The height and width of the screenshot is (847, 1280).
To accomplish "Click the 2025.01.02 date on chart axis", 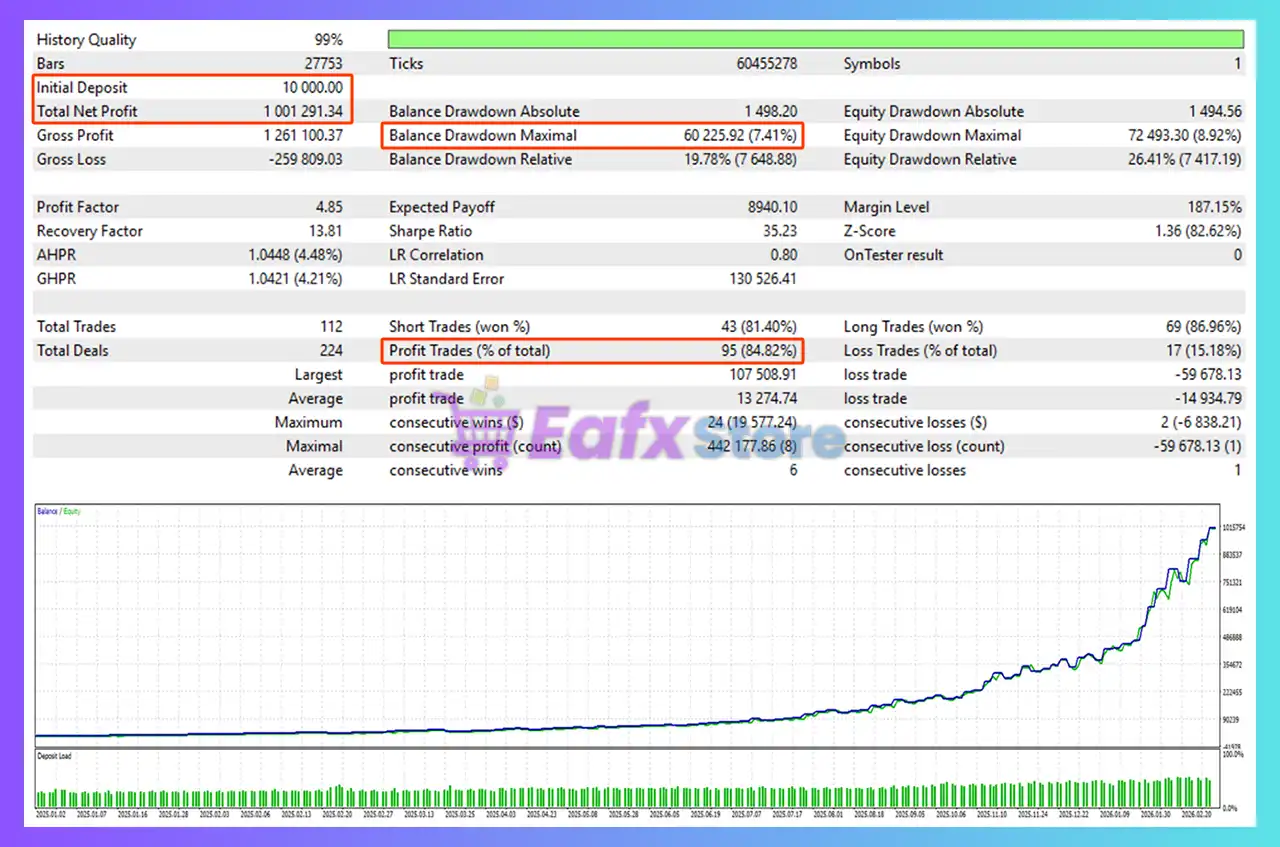I will [51, 815].
